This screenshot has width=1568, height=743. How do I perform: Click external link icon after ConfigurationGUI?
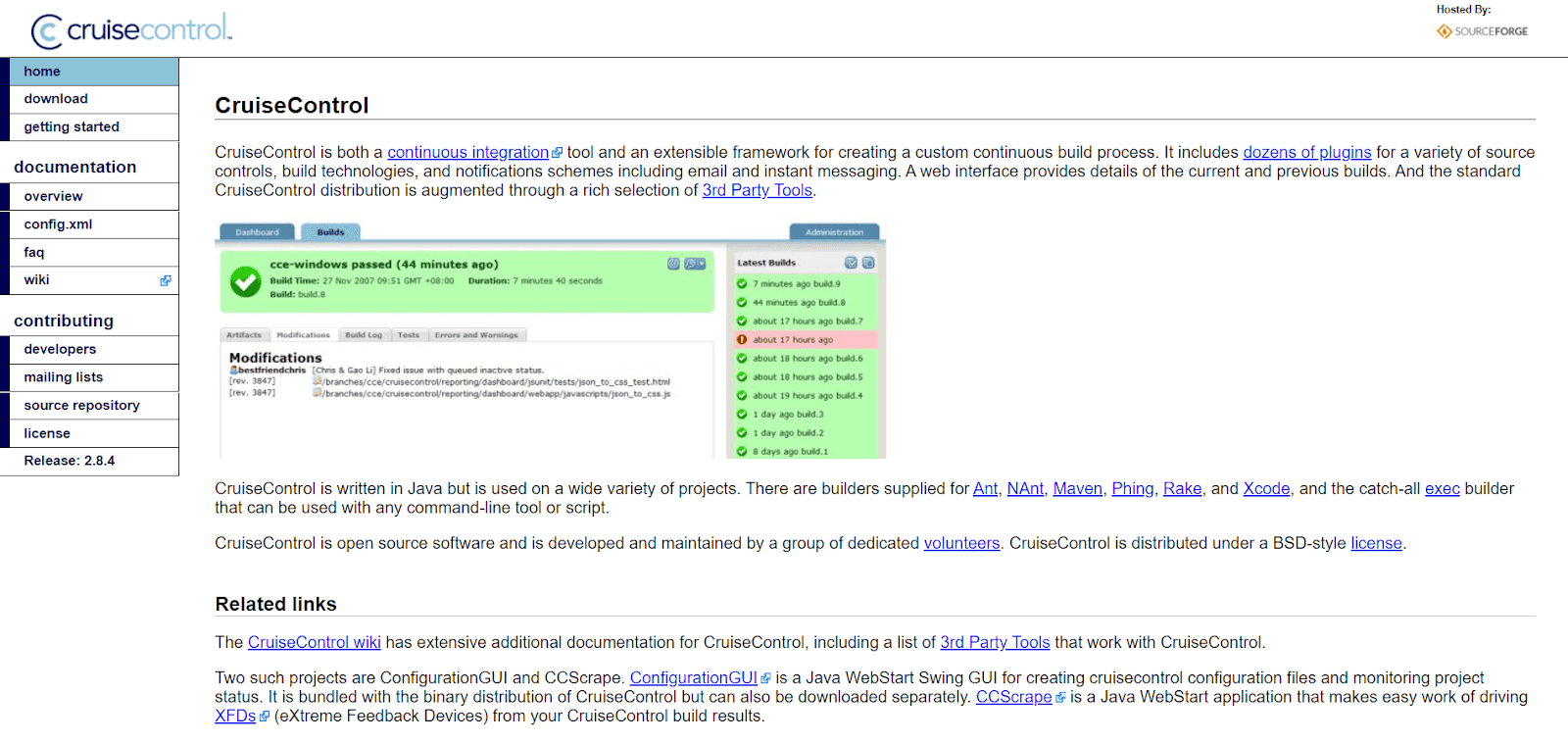pyautogui.click(x=766, y=678)
